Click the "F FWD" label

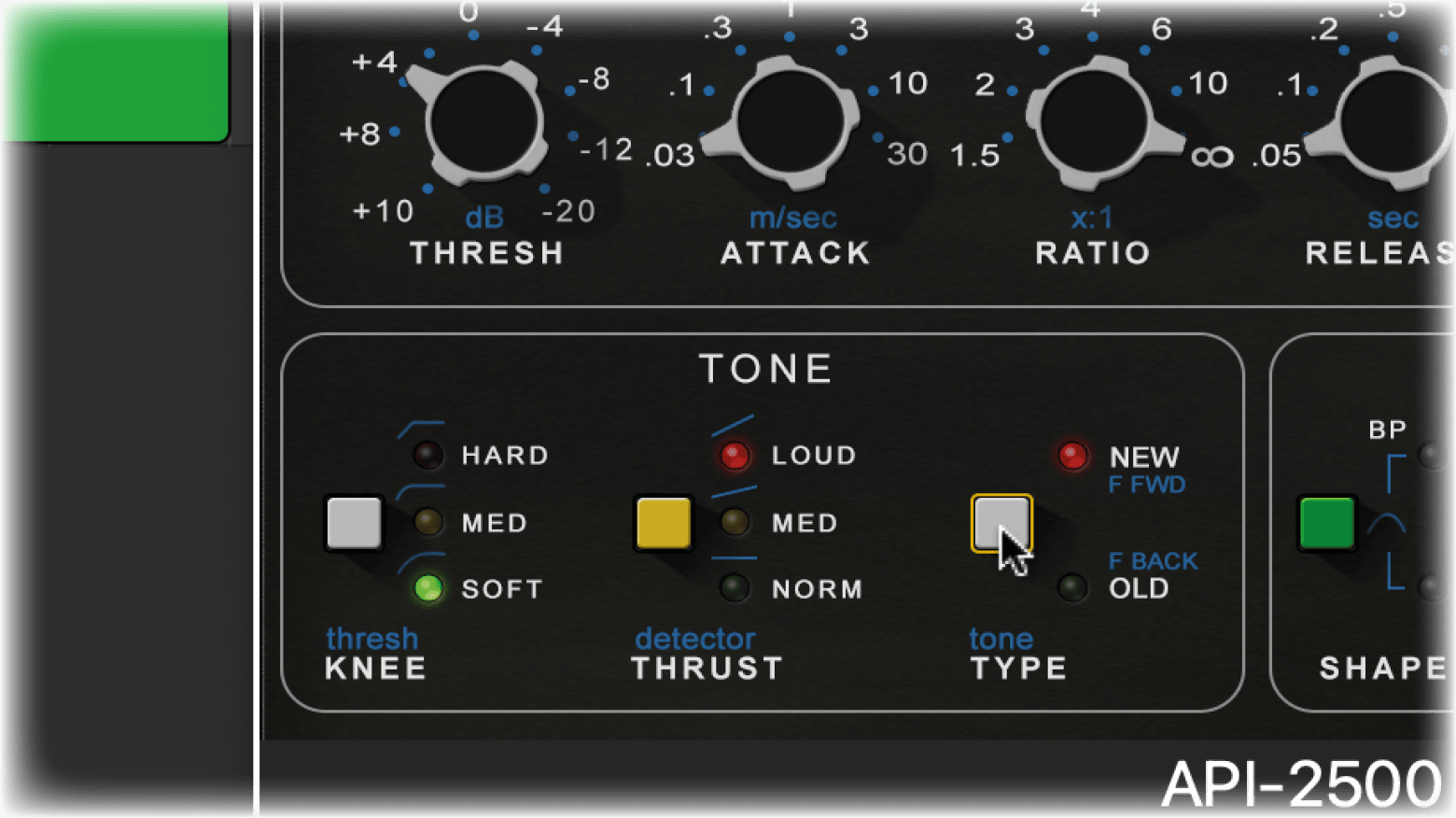(x=1147, y=485)
